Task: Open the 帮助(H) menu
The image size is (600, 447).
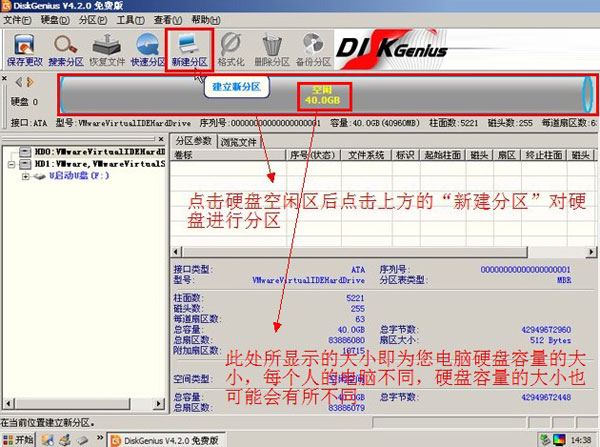Action: [205, 20]
